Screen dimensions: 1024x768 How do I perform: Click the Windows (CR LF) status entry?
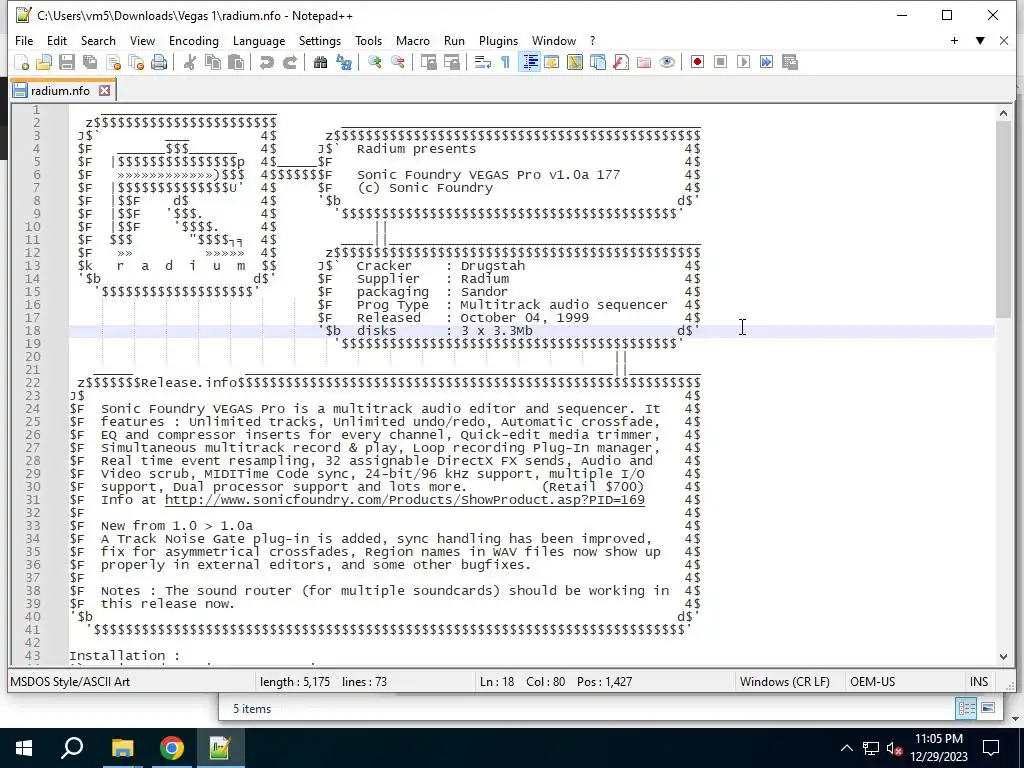tap(784, 682)
